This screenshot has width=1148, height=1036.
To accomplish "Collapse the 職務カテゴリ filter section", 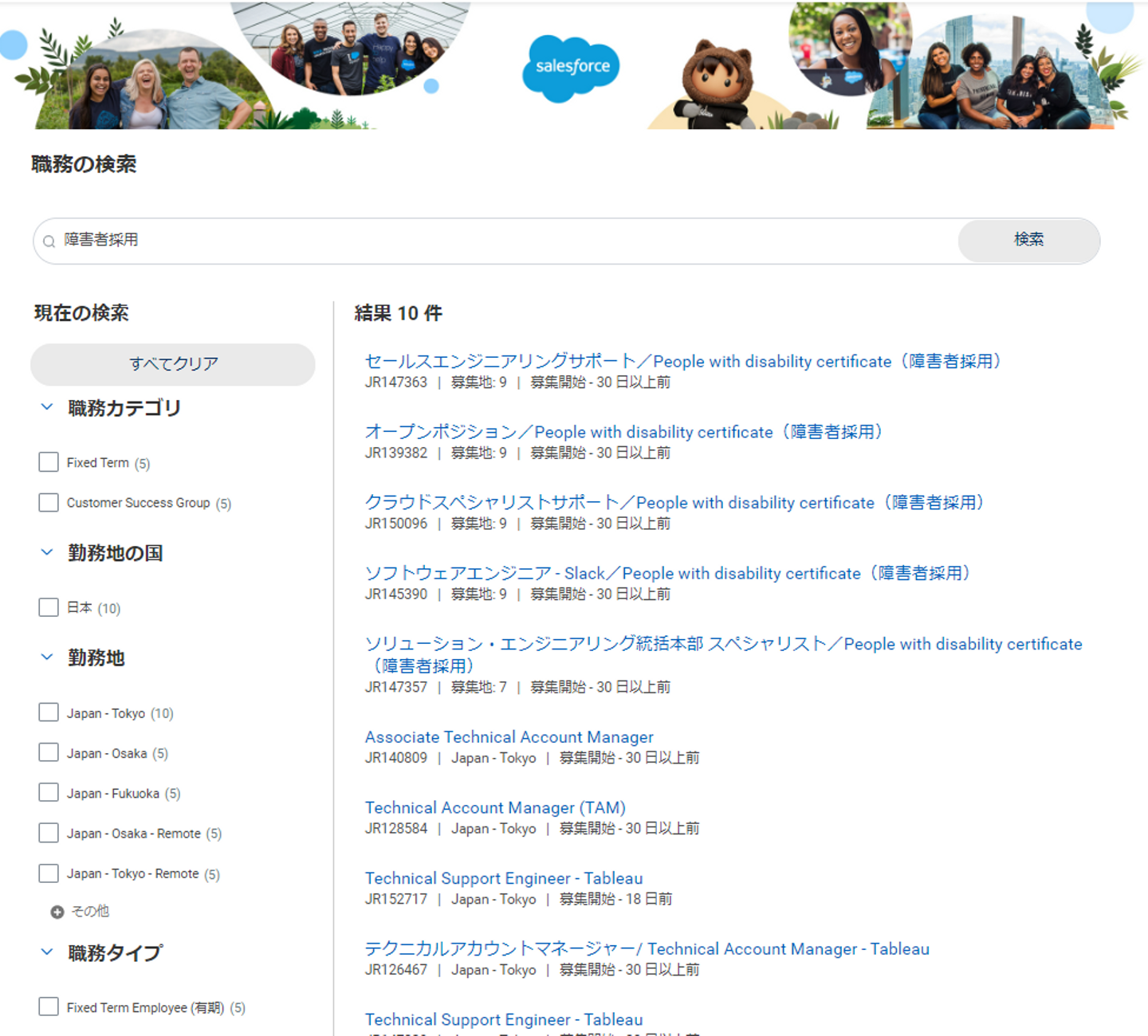I will click(x=47, y=407).
